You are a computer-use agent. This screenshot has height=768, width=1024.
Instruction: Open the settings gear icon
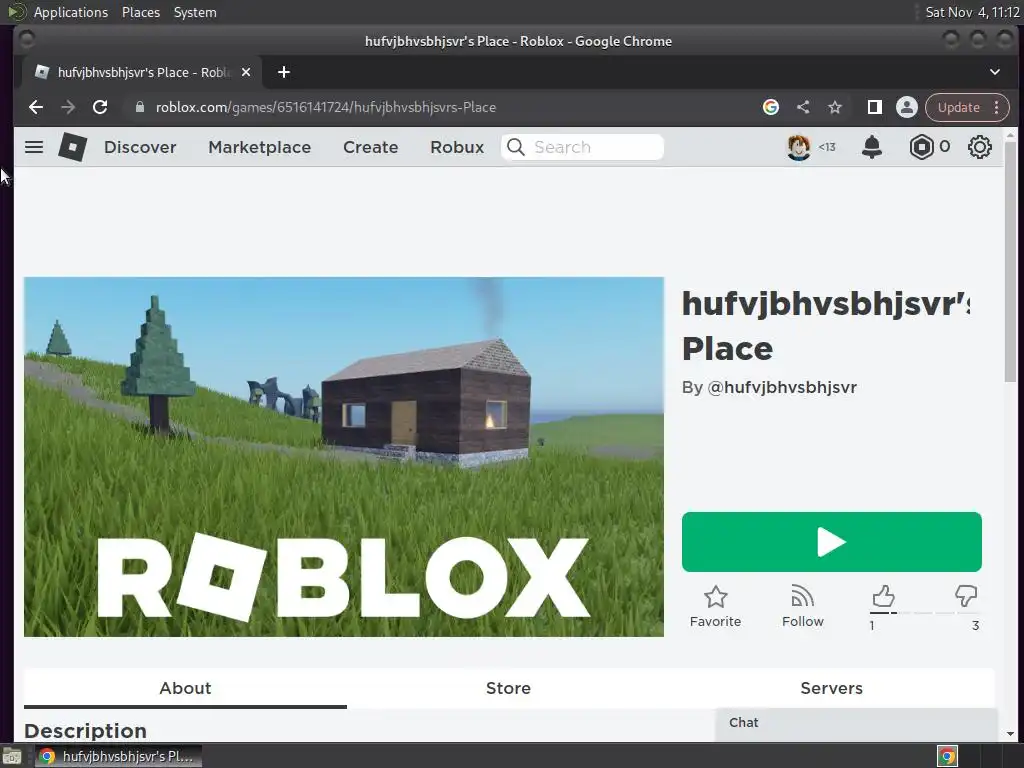[x=980, y=147]
